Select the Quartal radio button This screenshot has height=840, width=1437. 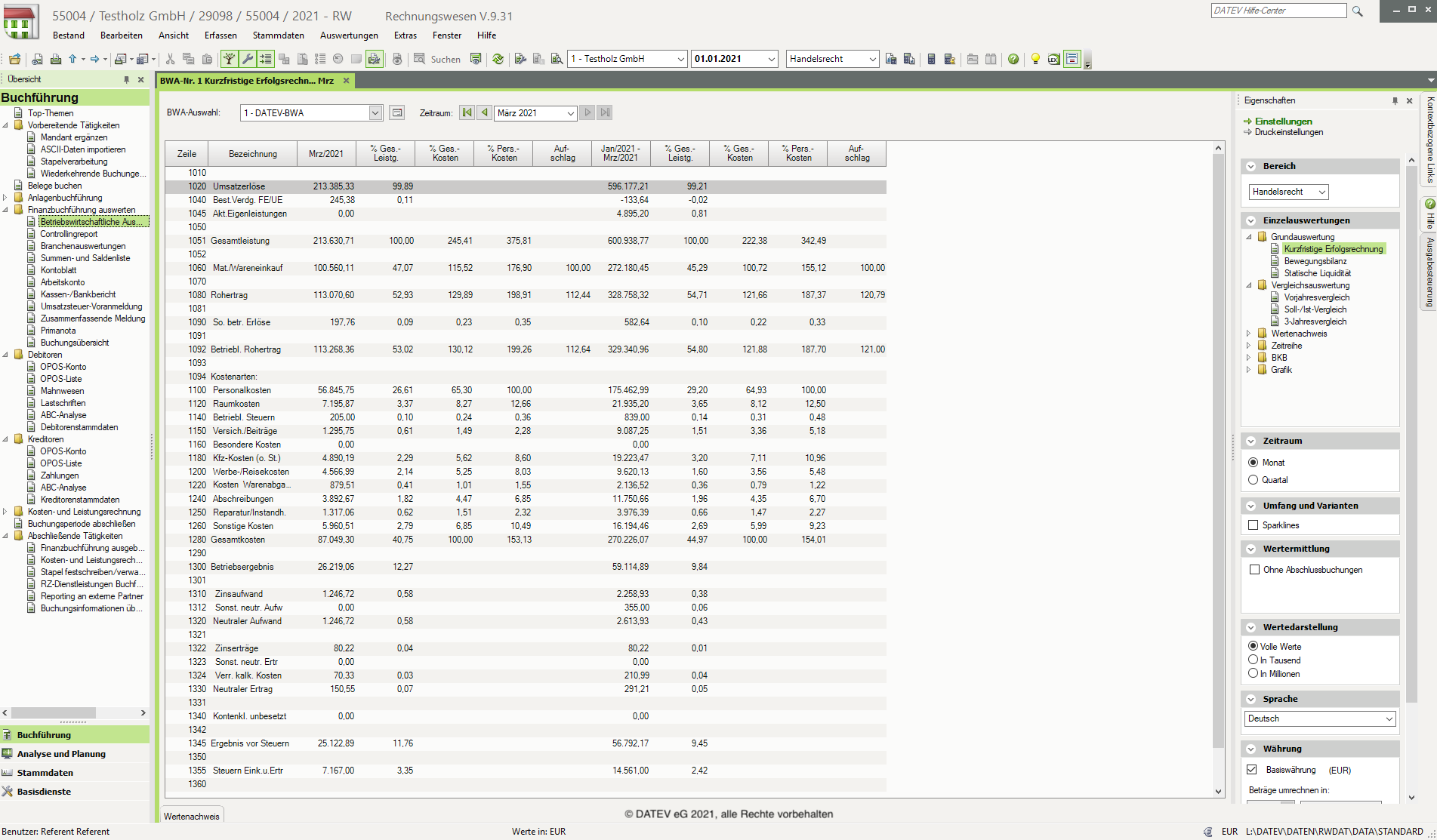coord(1254,480)
